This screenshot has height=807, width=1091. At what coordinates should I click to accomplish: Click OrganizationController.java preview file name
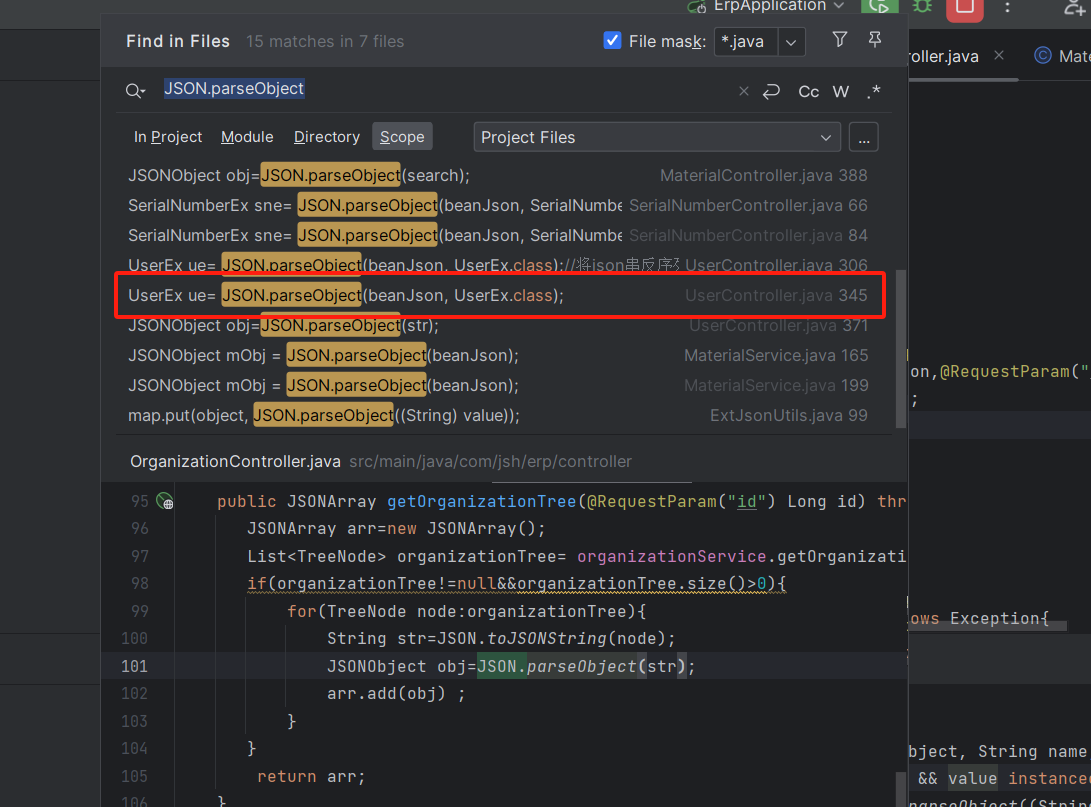tap(235, 461)
